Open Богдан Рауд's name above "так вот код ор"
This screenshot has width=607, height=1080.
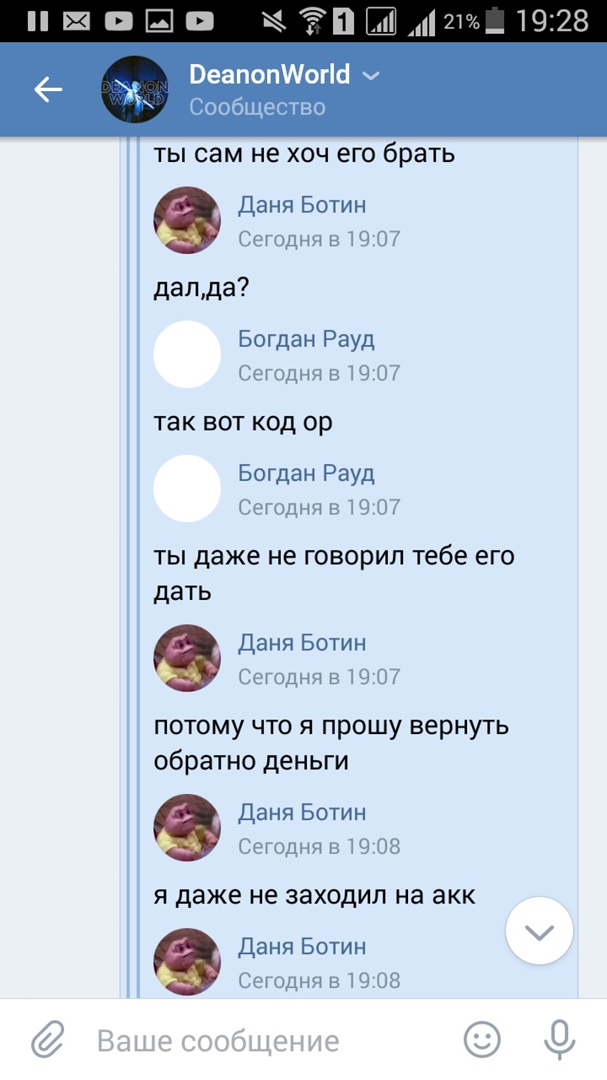[306, 339]
